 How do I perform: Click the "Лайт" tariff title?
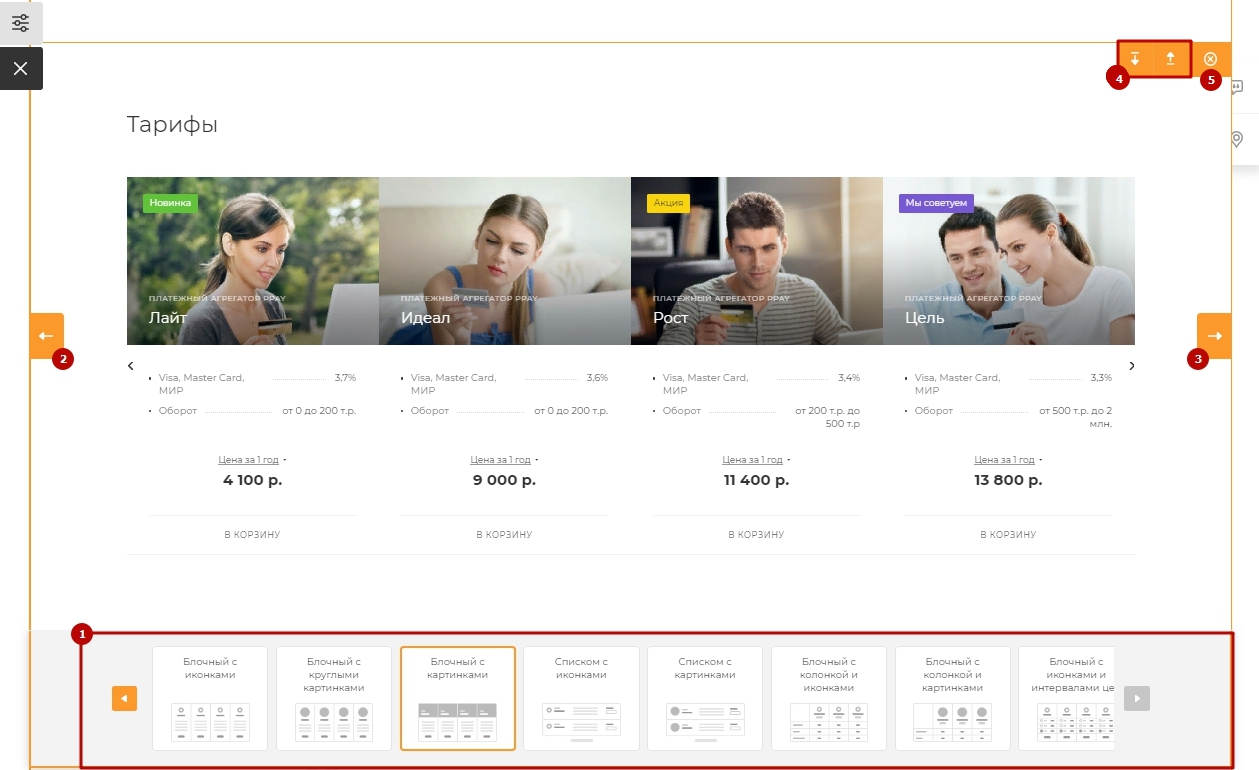point(168,318)
